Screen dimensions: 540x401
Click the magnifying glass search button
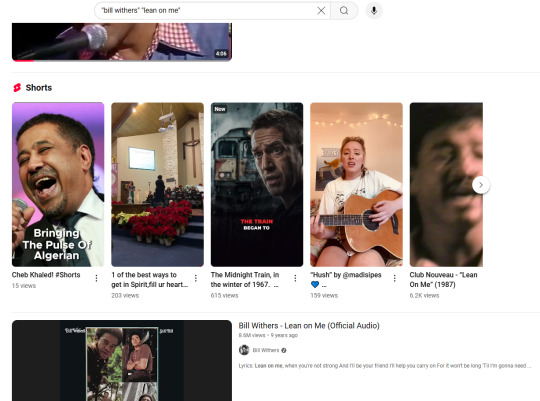(344, 11)
